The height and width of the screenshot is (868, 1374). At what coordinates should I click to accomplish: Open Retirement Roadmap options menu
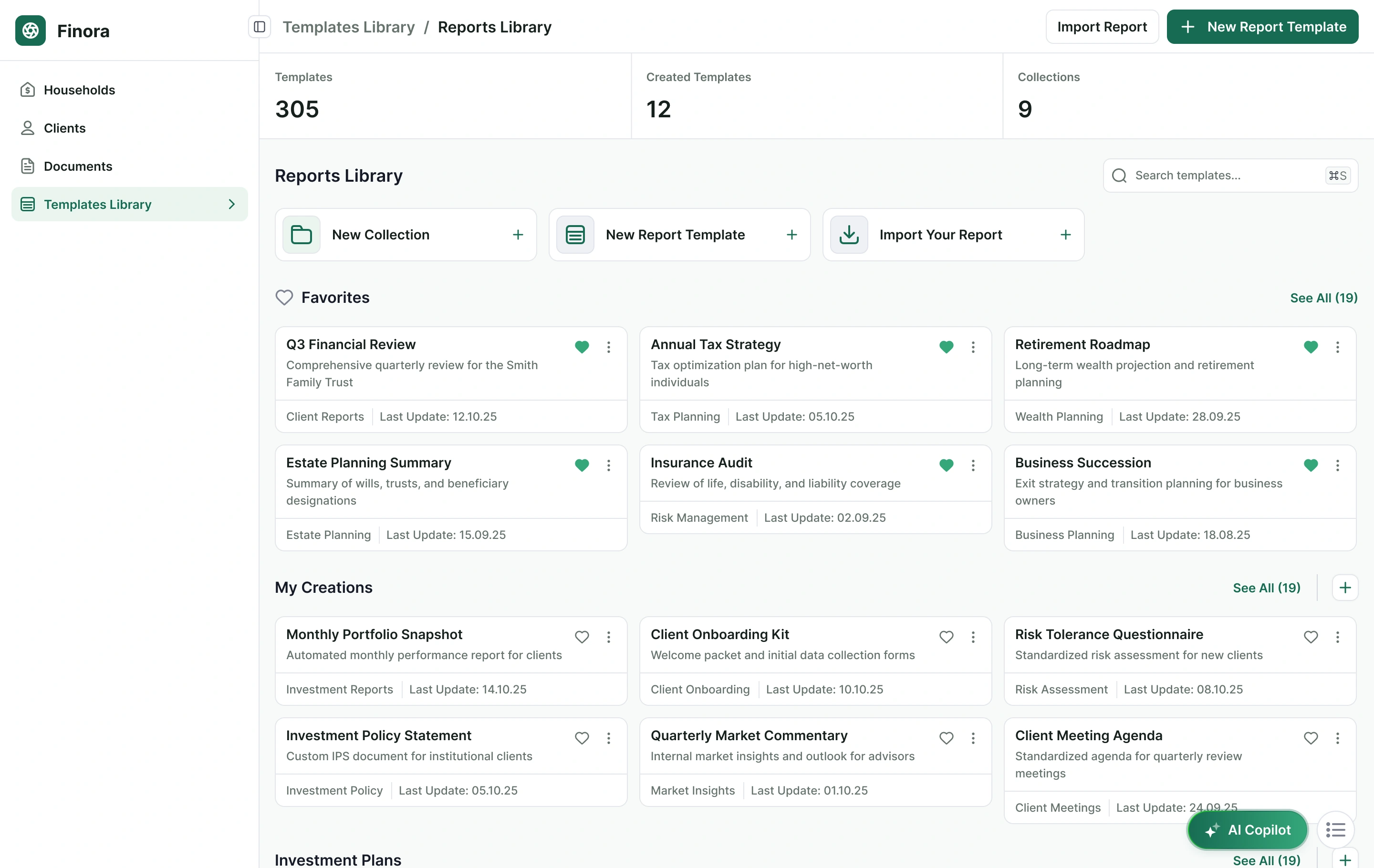point(1337,347)
